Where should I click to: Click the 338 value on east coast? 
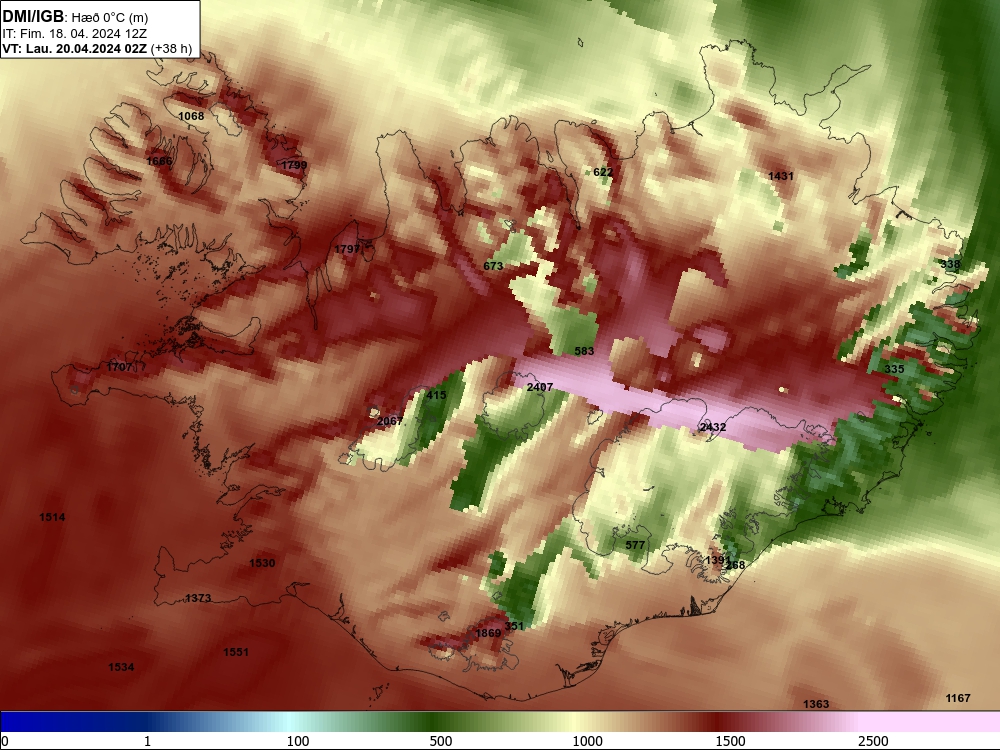950,264
